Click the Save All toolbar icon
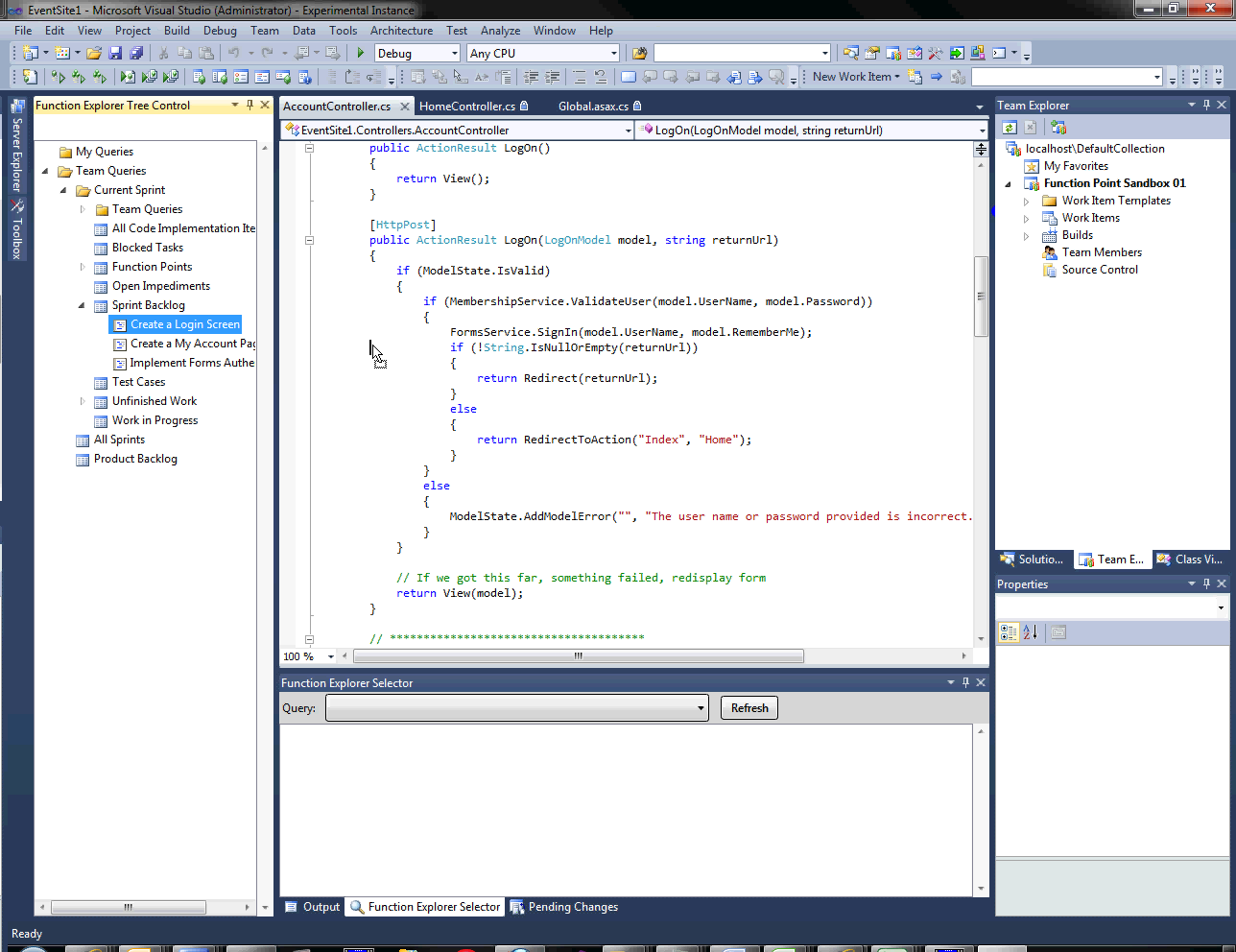1236x952 pixels. point(136,53)
